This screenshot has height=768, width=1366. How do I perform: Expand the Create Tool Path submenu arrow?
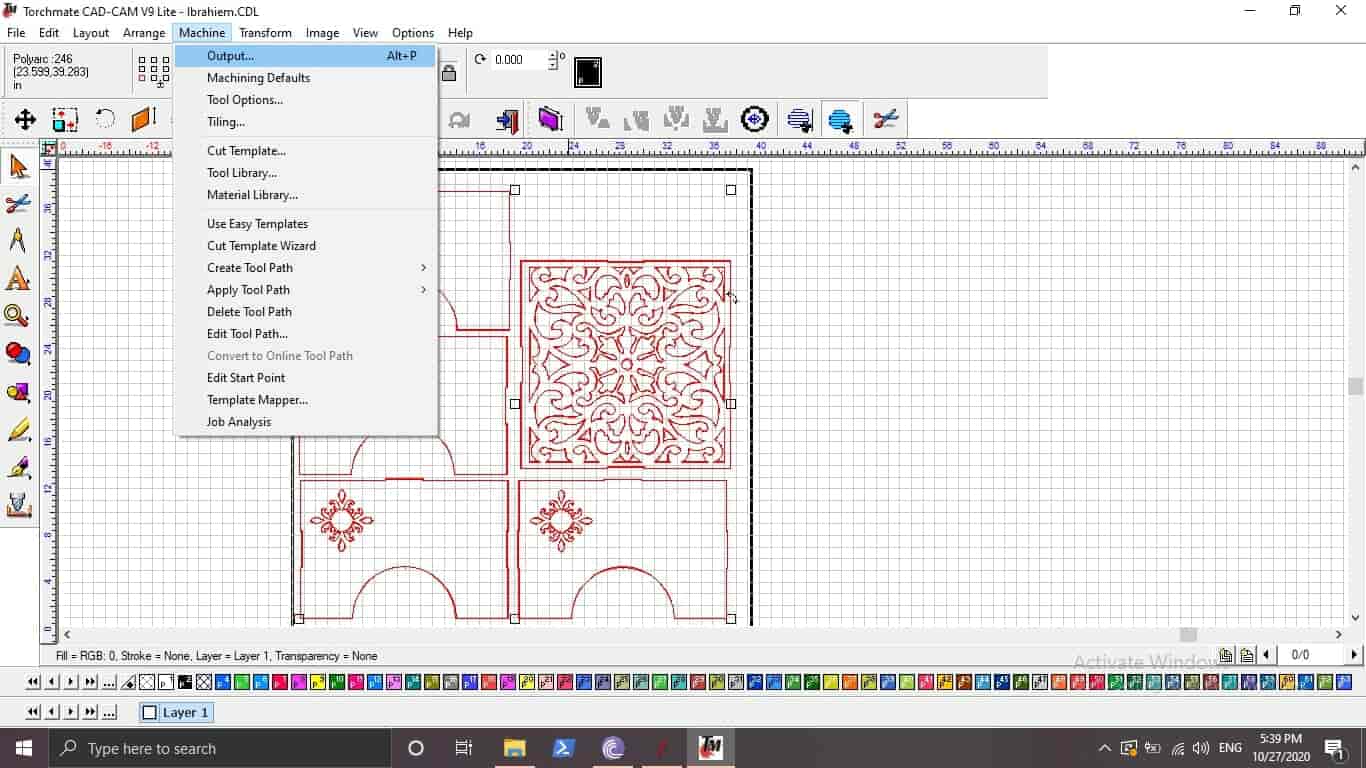[424, 268]
